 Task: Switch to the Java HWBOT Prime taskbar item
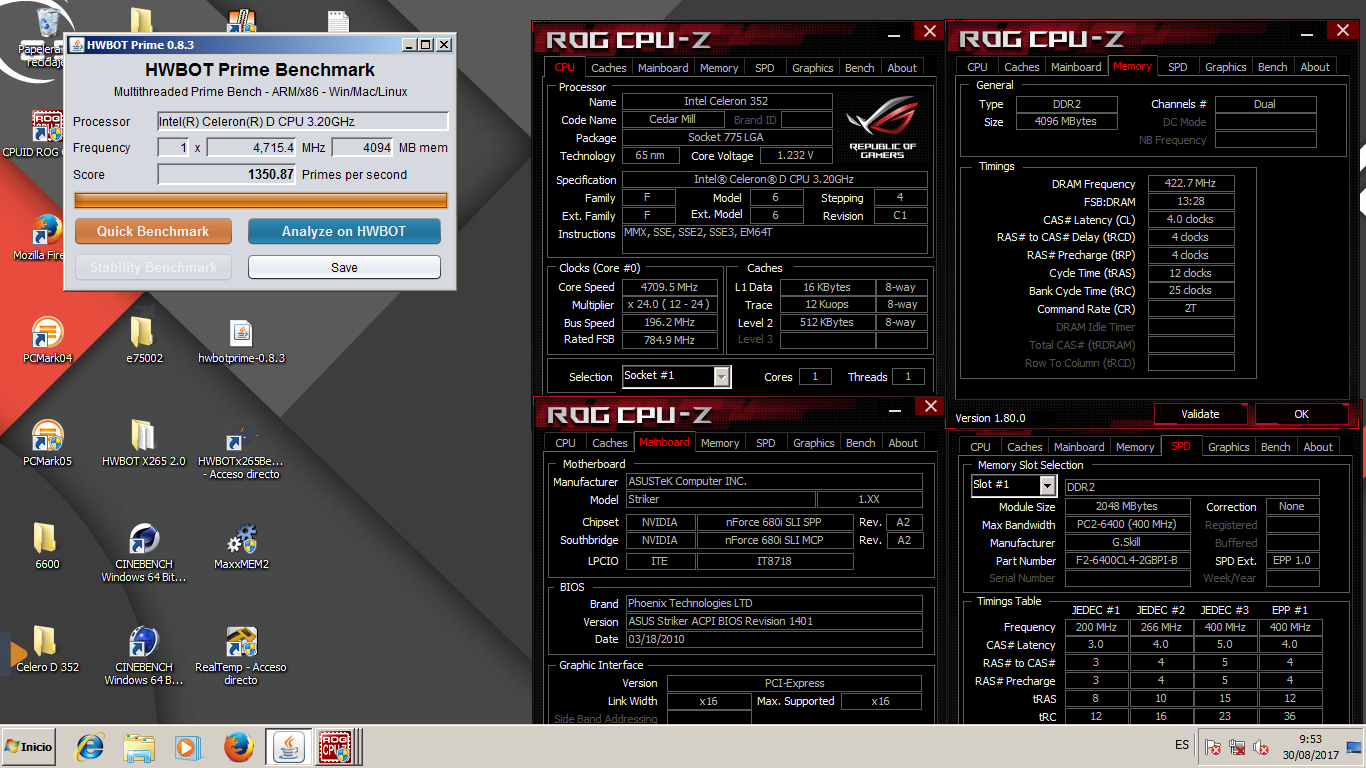tap(288, 747)
